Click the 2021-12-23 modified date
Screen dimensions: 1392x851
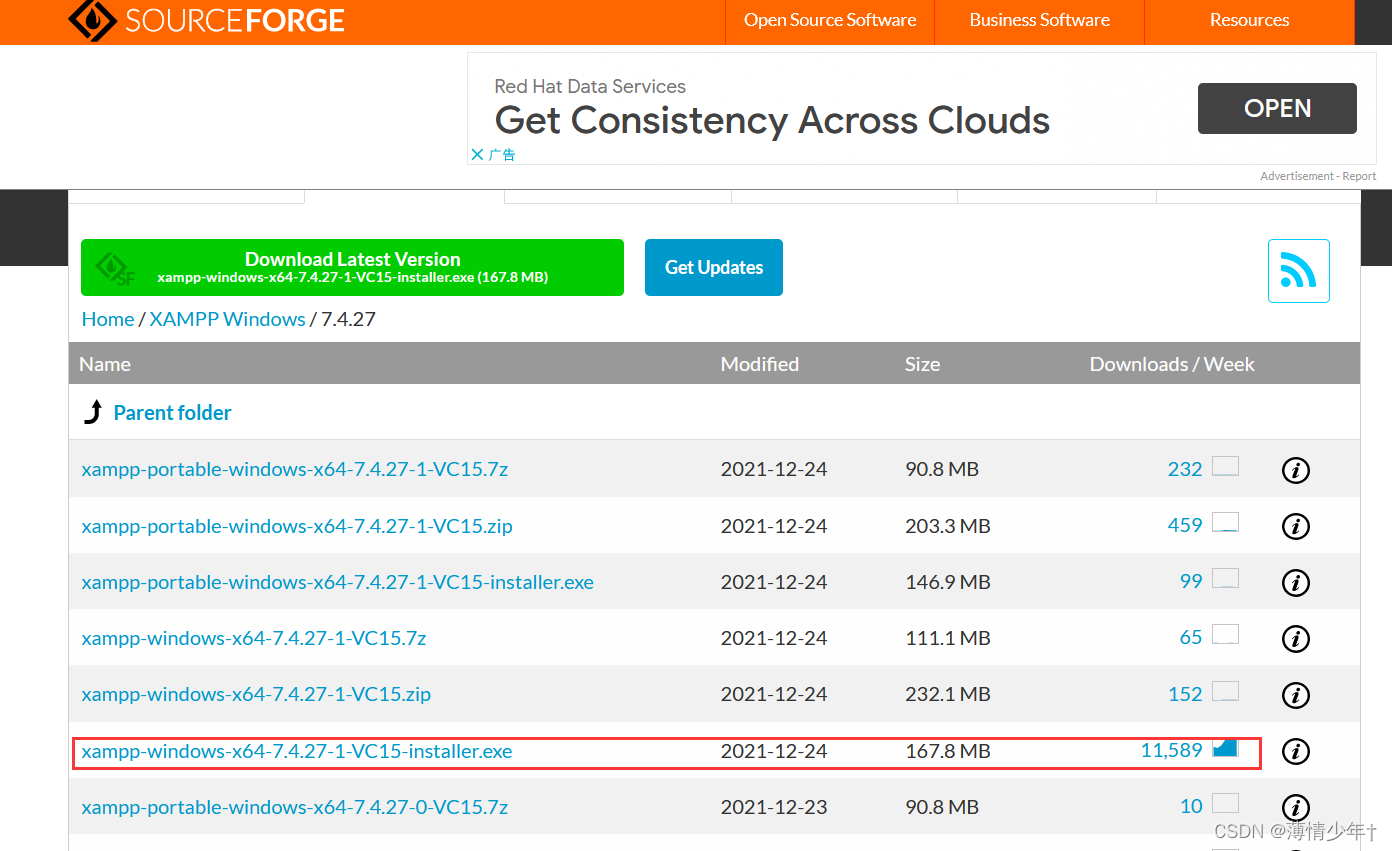pos(774,807)
